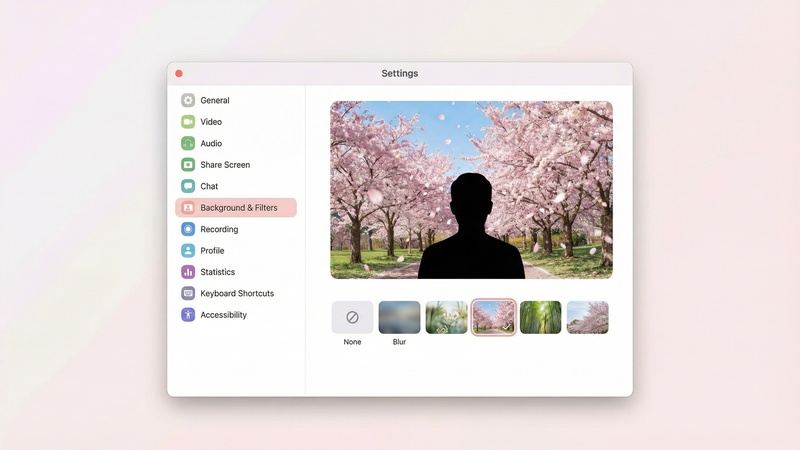View the Statistics label
This screenshot has height=450, width=800.
tap(217, 272)
